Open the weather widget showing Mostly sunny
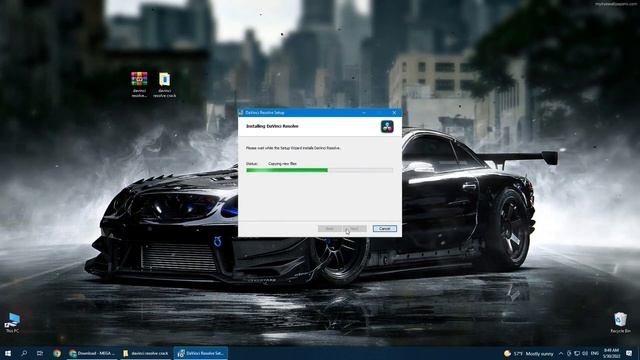This screenshot has height=360, width=640. pyautogui.click(x=529, y=353)
